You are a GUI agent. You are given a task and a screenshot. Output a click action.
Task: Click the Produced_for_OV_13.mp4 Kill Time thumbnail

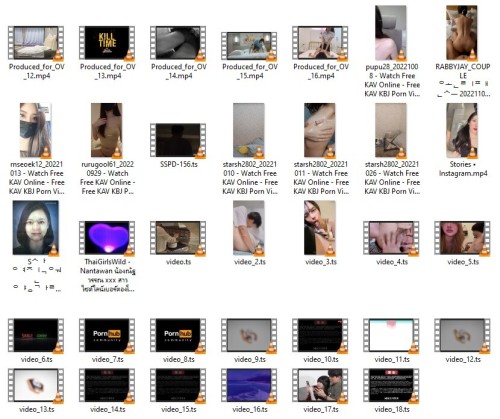click(107, 43)
